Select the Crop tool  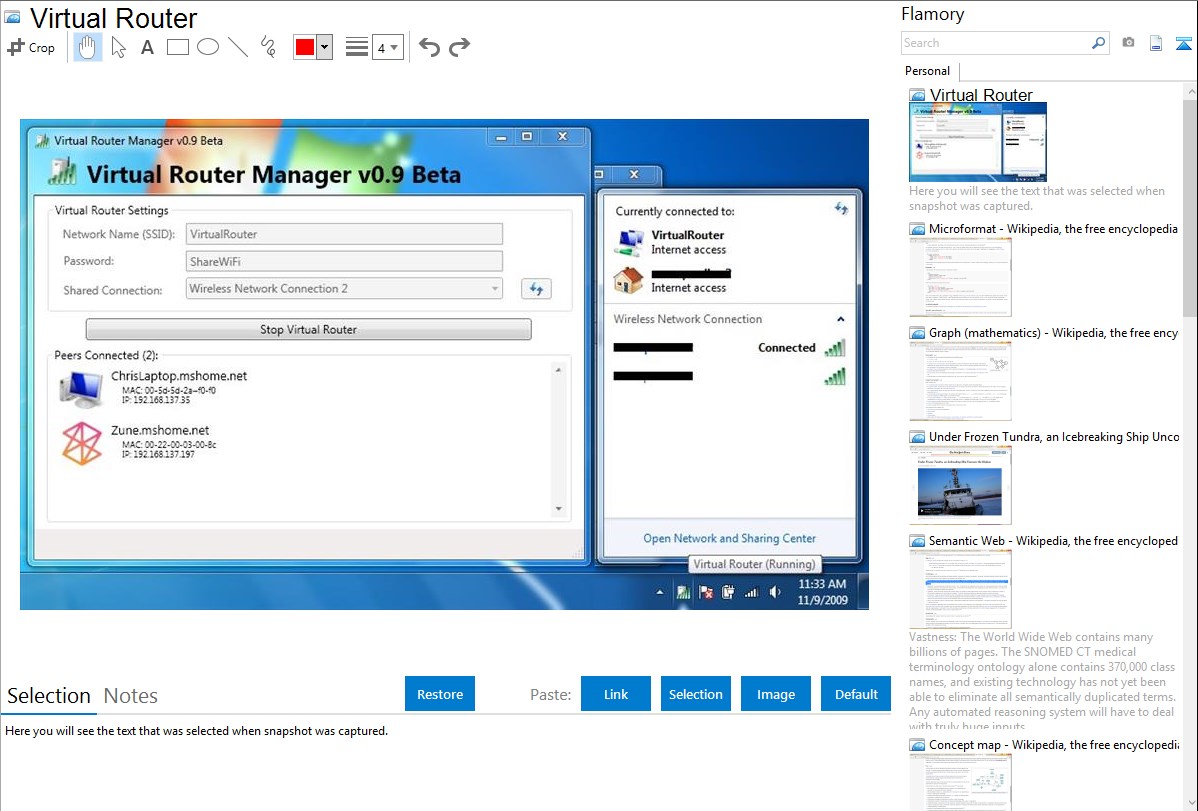click(31, 47)
